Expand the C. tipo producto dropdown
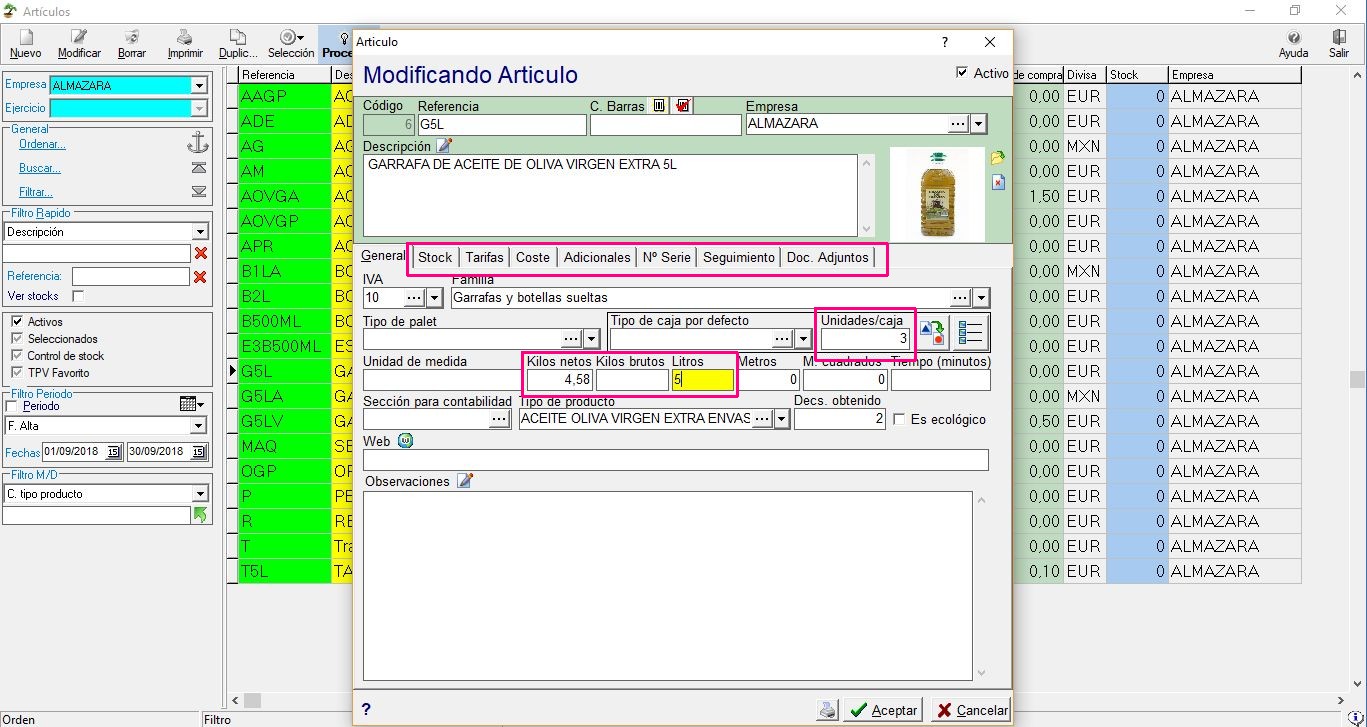 [x=198, y=494]
